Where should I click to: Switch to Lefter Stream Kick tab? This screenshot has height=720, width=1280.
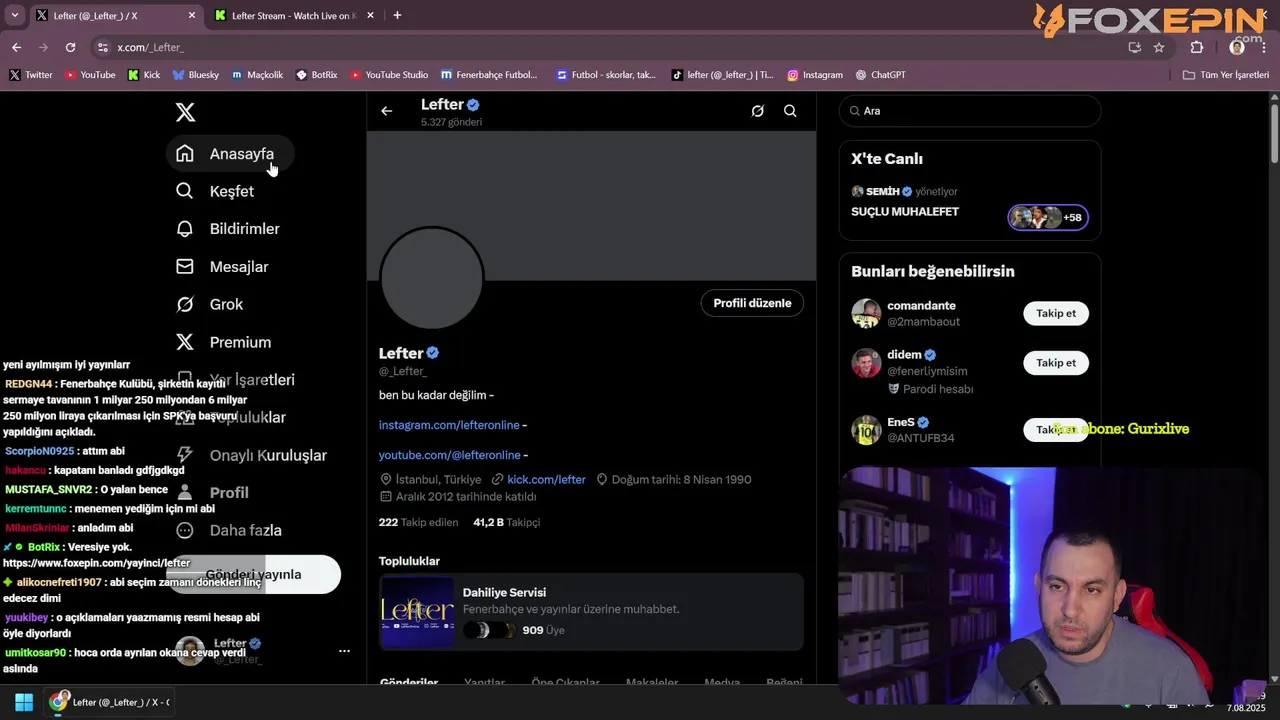(x=295, y=16)
